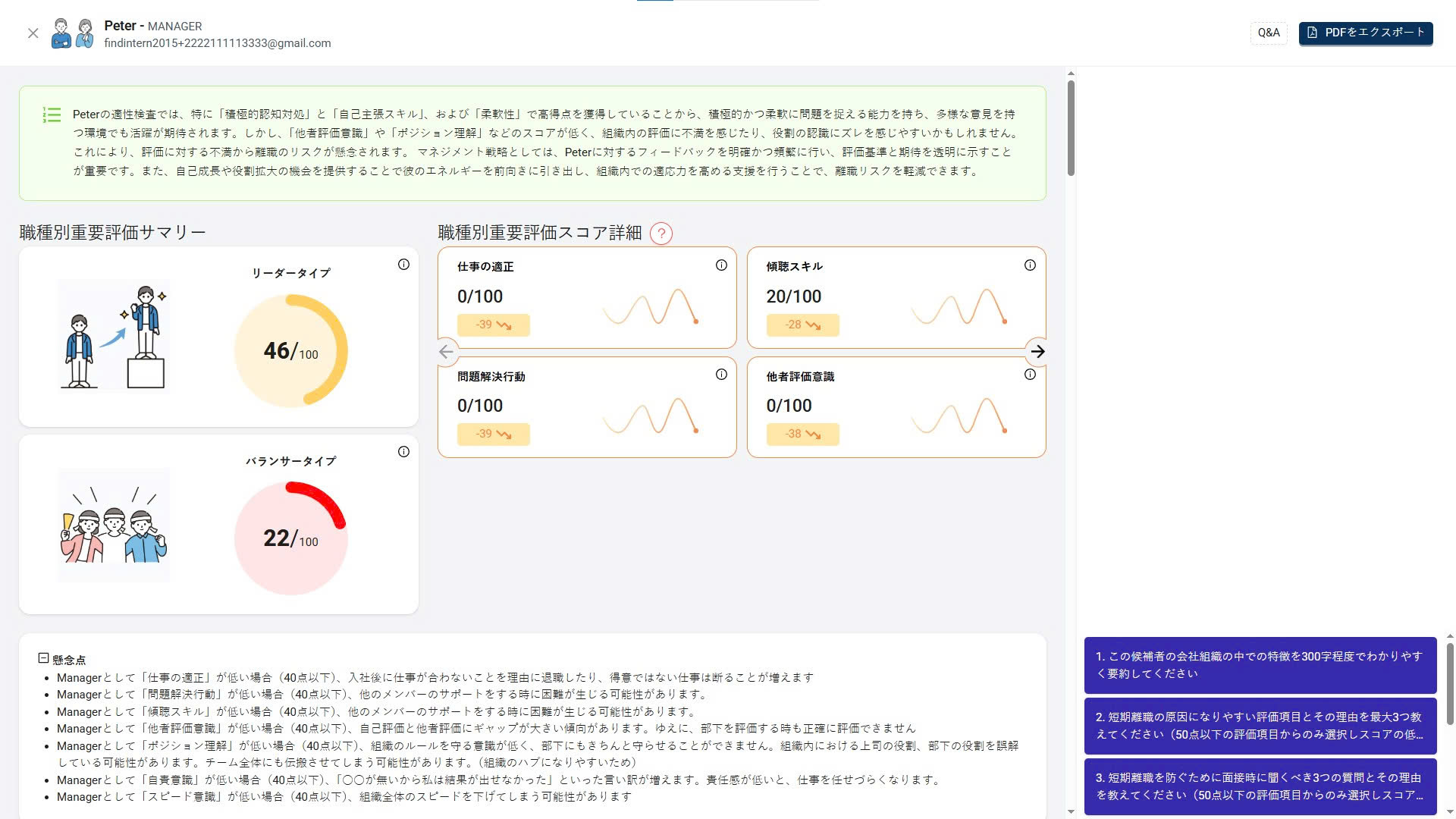
Task: Click the info icon on 問題解決行動 card
Action: point(720,374)
